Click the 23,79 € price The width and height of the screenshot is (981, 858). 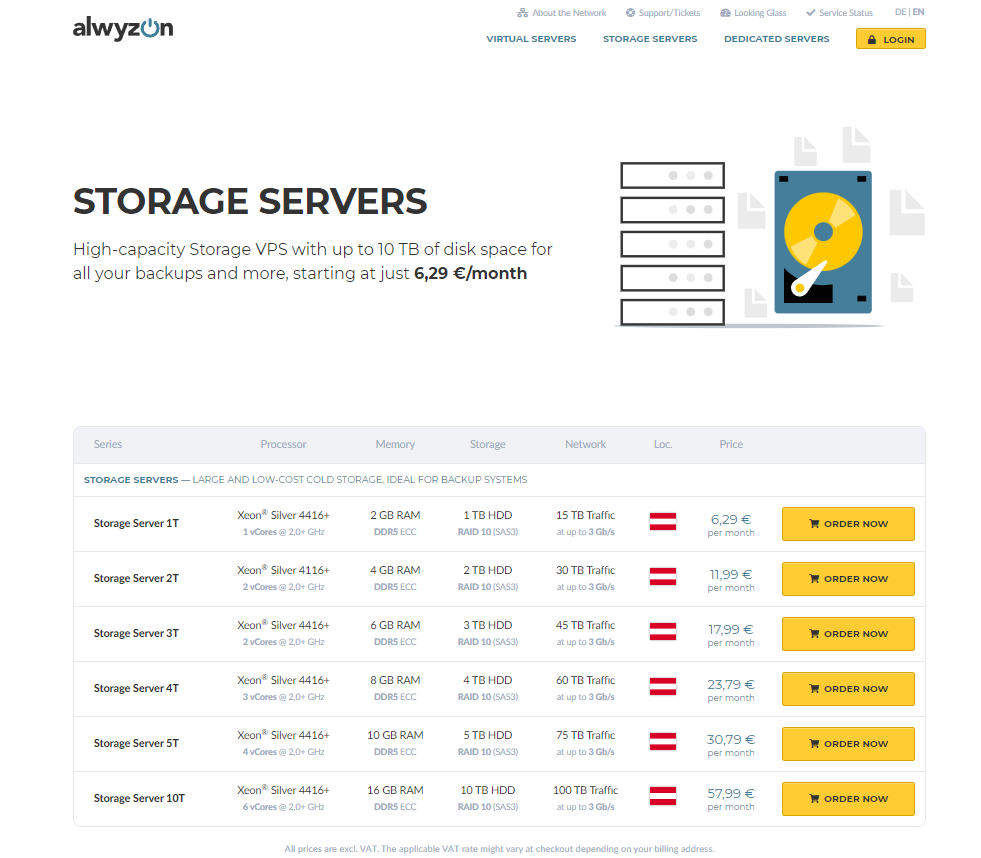731,685
